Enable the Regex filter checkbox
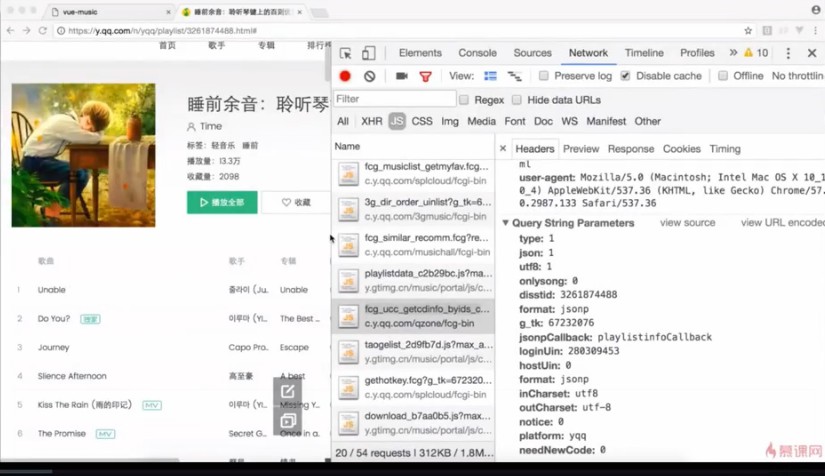Image resolution: width=825 pixels, height=476 pixels. pyautogui.click(x=464, y=100)
